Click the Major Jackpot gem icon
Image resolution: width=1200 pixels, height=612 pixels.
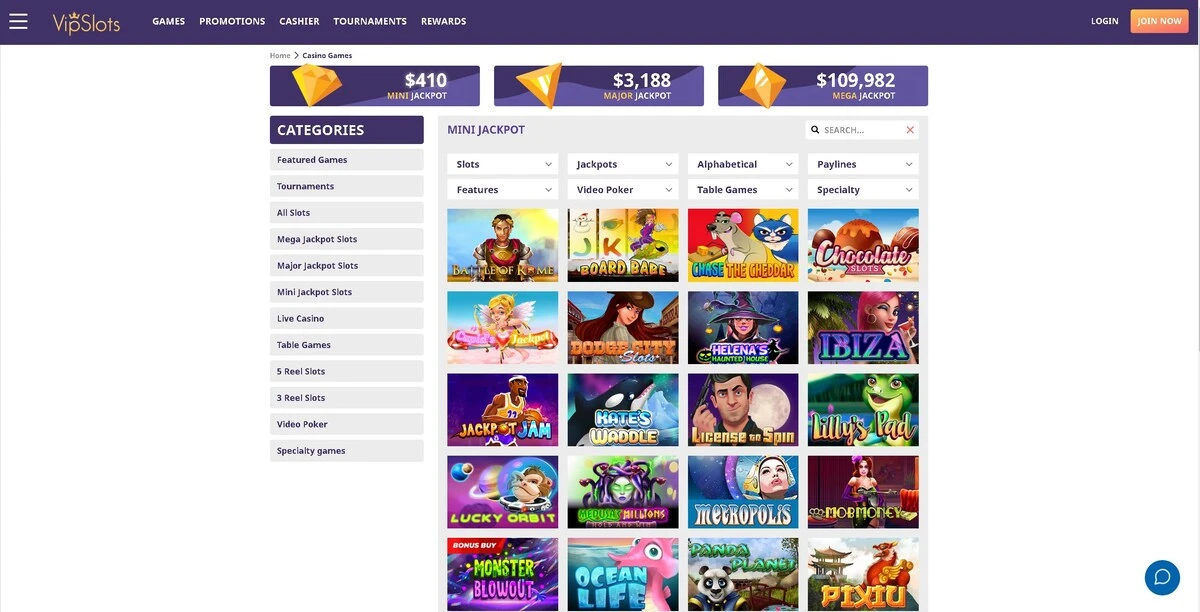coord(538,85)
